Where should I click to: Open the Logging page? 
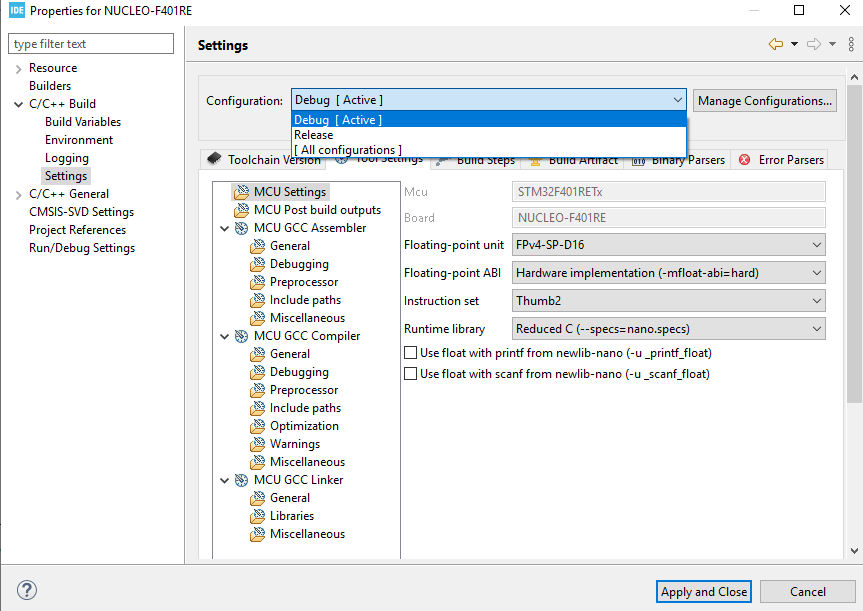(x=67, y=158)
